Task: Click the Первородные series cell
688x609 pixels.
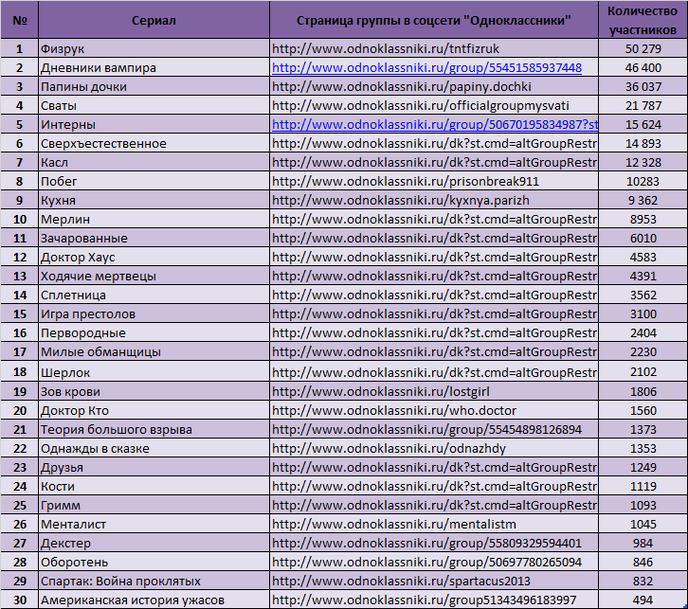Action: (154, 333)
